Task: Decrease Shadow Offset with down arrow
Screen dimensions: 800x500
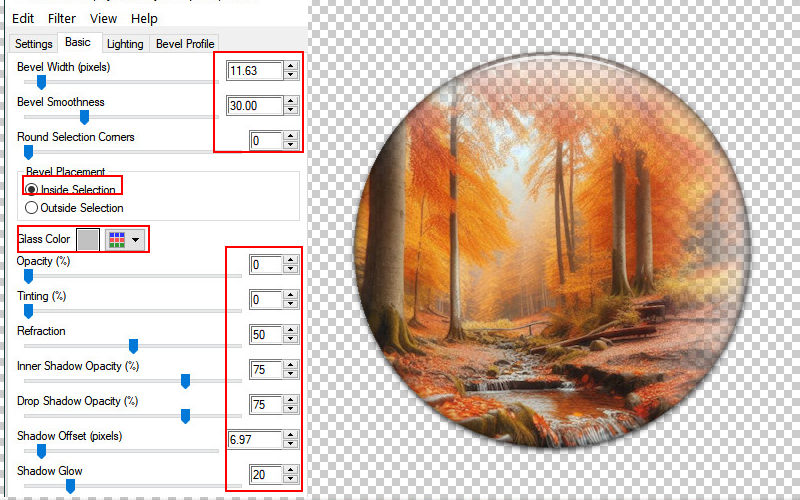Action: pos(290,444)
